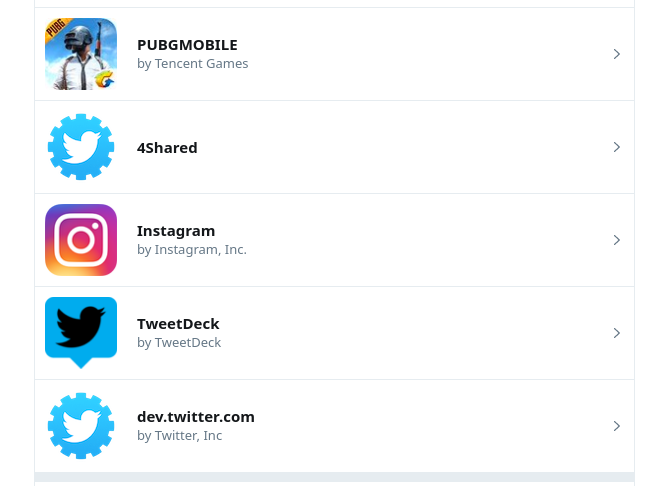Click the TweetDeck black bird icon
Image resolution: width=653 pixels, height=486 pixels.
(81, 333)
